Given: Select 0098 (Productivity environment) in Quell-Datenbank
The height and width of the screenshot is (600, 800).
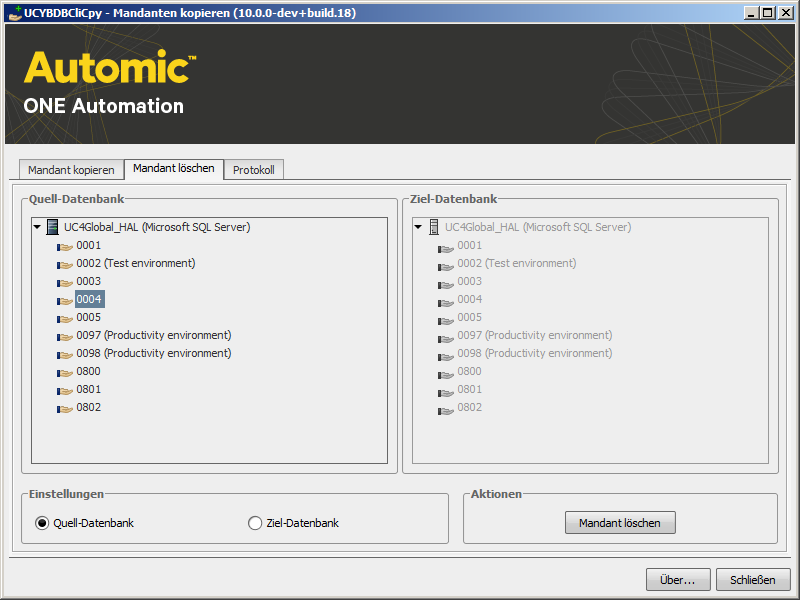Looking at the screenshot, I should [154, 353].
